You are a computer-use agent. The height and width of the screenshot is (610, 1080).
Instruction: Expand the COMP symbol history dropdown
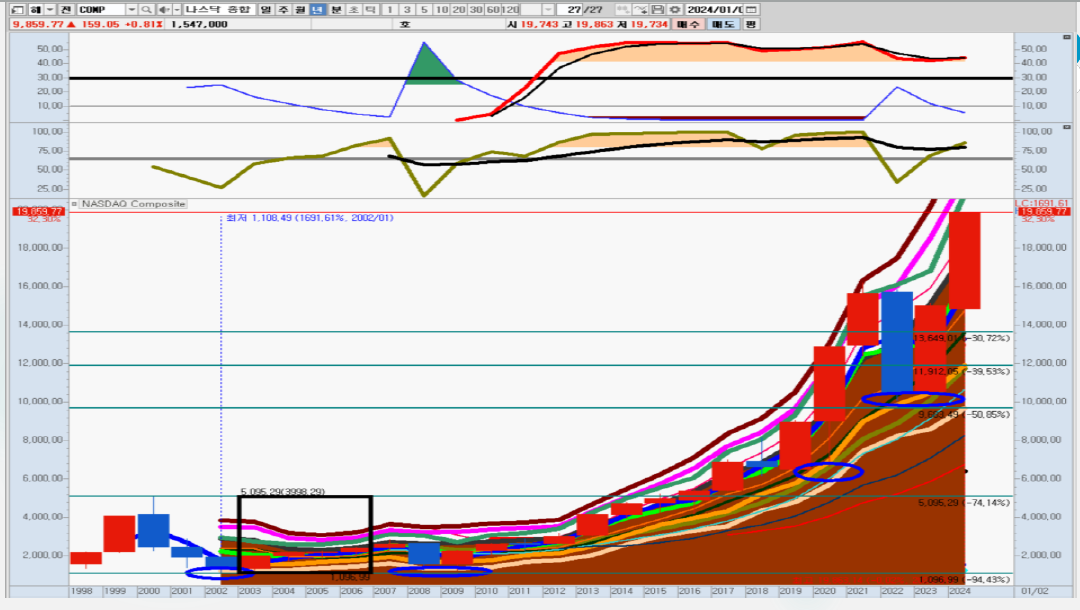pos(131,10)
